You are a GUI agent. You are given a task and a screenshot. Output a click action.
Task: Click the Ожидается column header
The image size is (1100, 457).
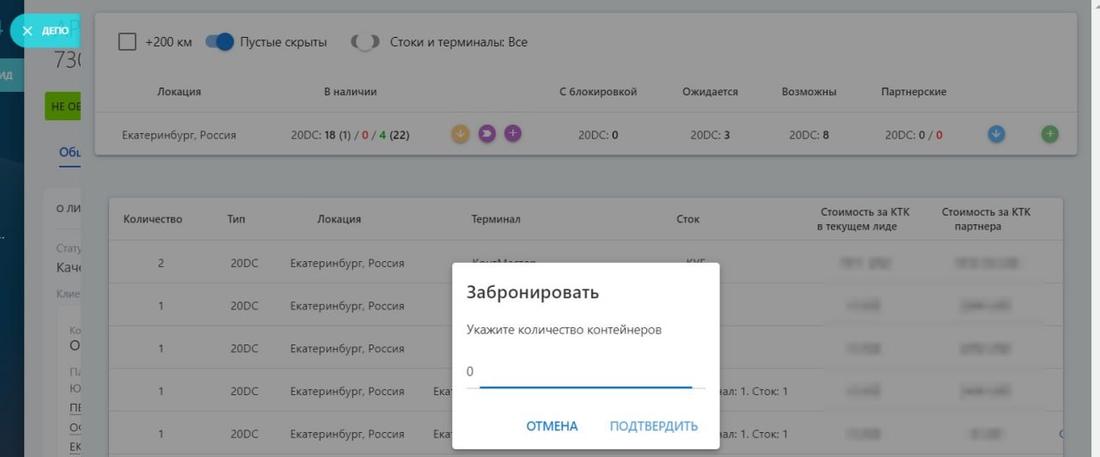click(x=710, y=92)
